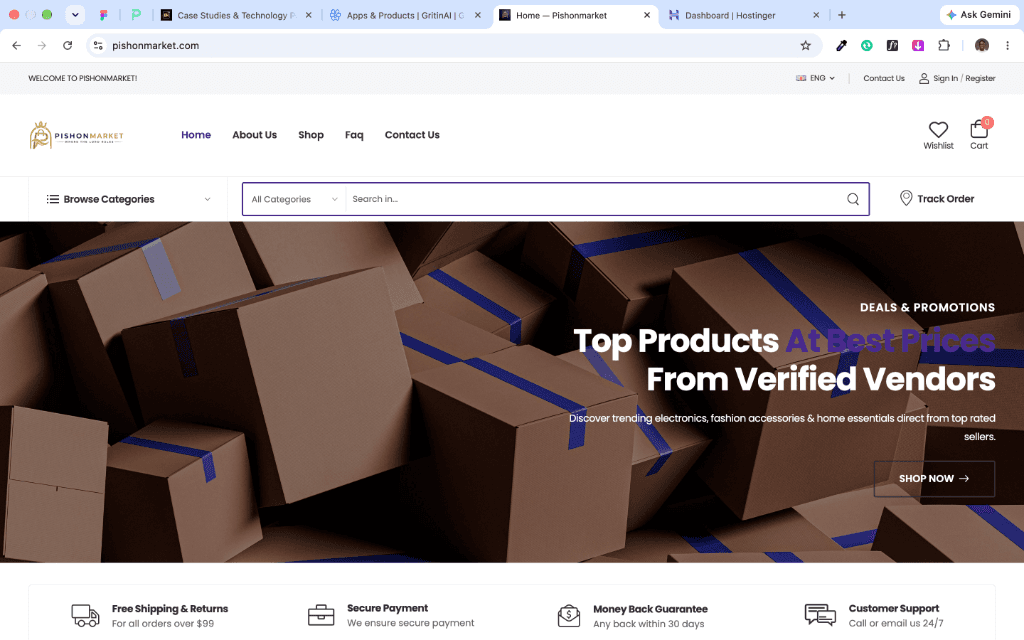Viewport: 1024px width, 640px height.
Task: Click the search magnifier icon
Action: pos(853,199)
